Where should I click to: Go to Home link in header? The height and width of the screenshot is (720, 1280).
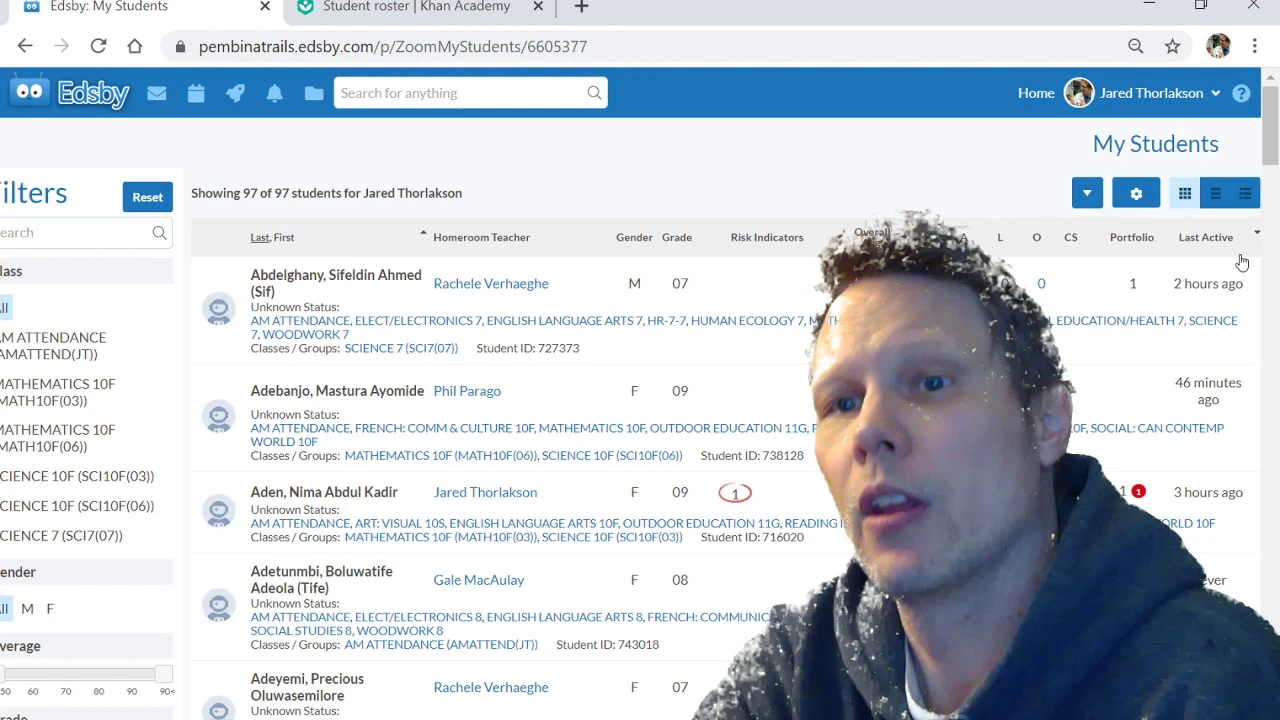1036,93
